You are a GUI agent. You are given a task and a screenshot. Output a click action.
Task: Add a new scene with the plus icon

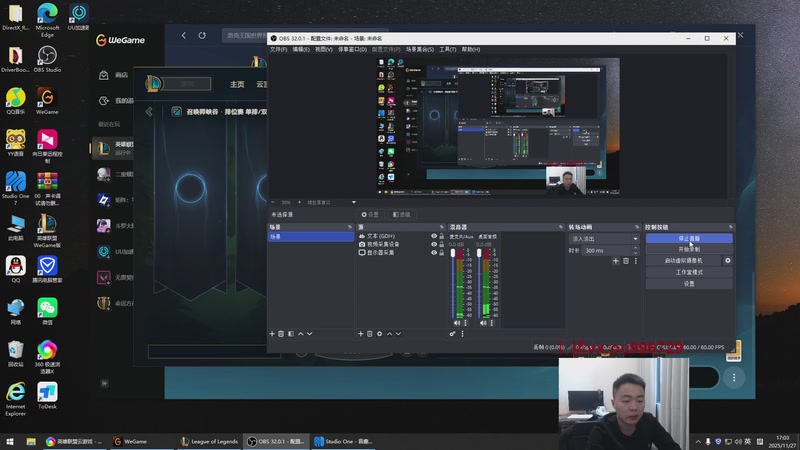272,334
